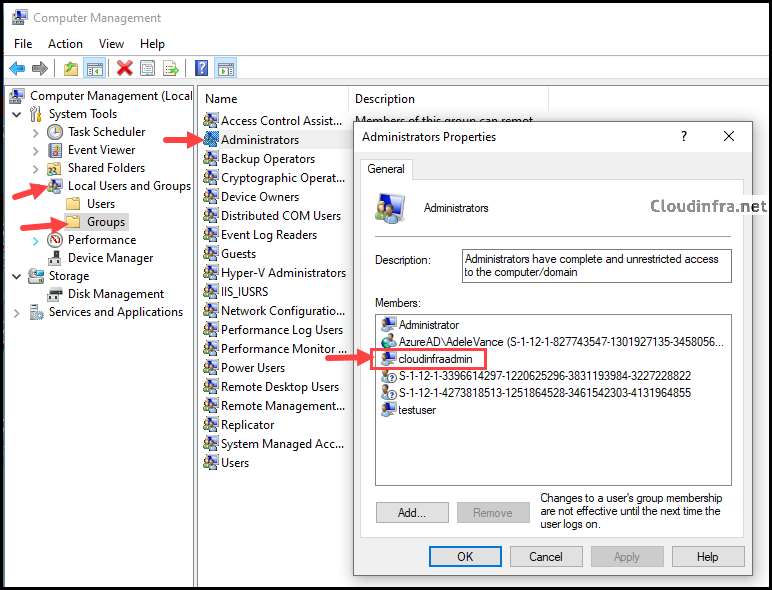
Task: Collapse the System Tools tree node
Action: pyautogui.click(x=17, y=114)
